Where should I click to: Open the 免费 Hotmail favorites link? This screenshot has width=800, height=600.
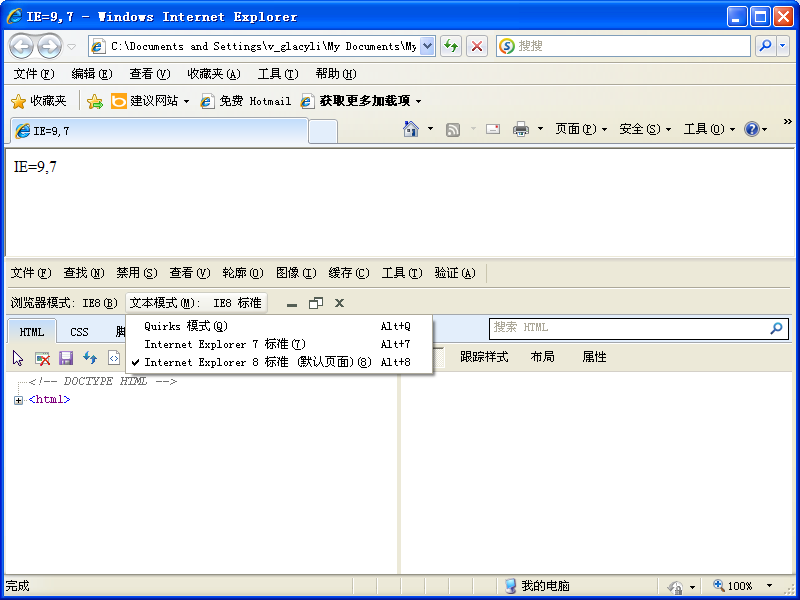pos(246,101)
